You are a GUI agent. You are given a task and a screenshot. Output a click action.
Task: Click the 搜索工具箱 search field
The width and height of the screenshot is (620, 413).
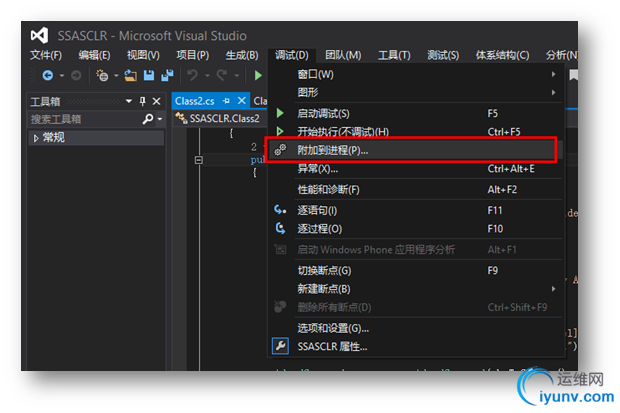(x=83, y=119)
